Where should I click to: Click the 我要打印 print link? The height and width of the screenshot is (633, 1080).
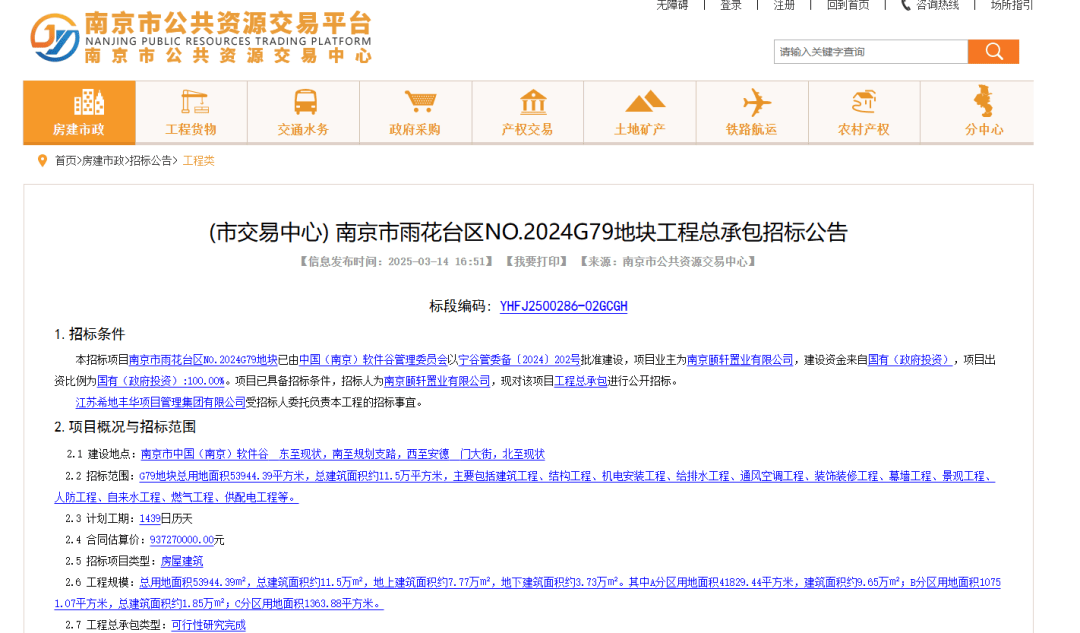click(x=536, y=262)
